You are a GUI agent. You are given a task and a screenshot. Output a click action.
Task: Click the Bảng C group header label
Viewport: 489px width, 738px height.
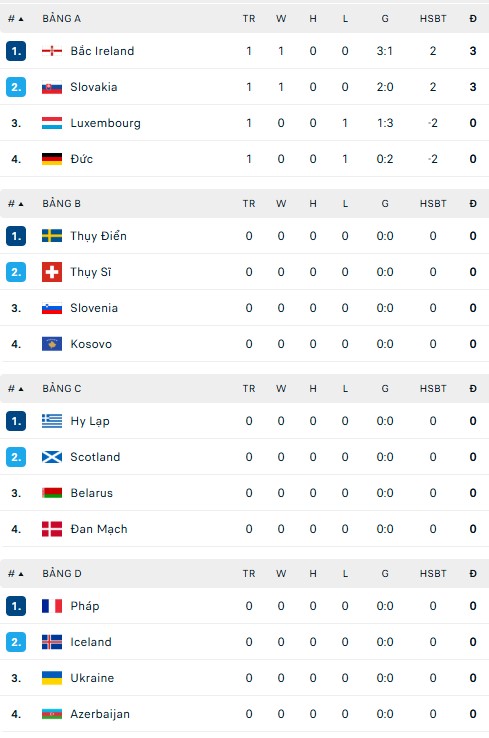click(62, 388)
